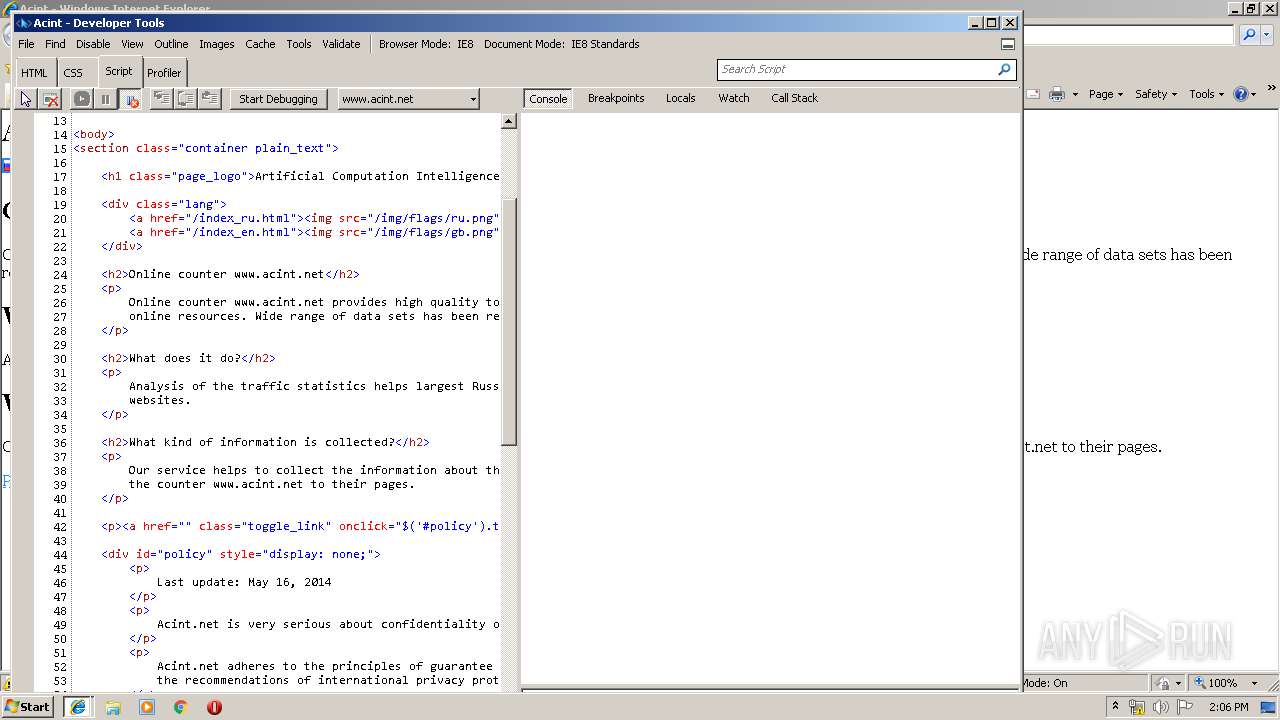The image size is (1280, 720).
Task: Show hidden system tray icons
Action: [x=1115, y=706]
